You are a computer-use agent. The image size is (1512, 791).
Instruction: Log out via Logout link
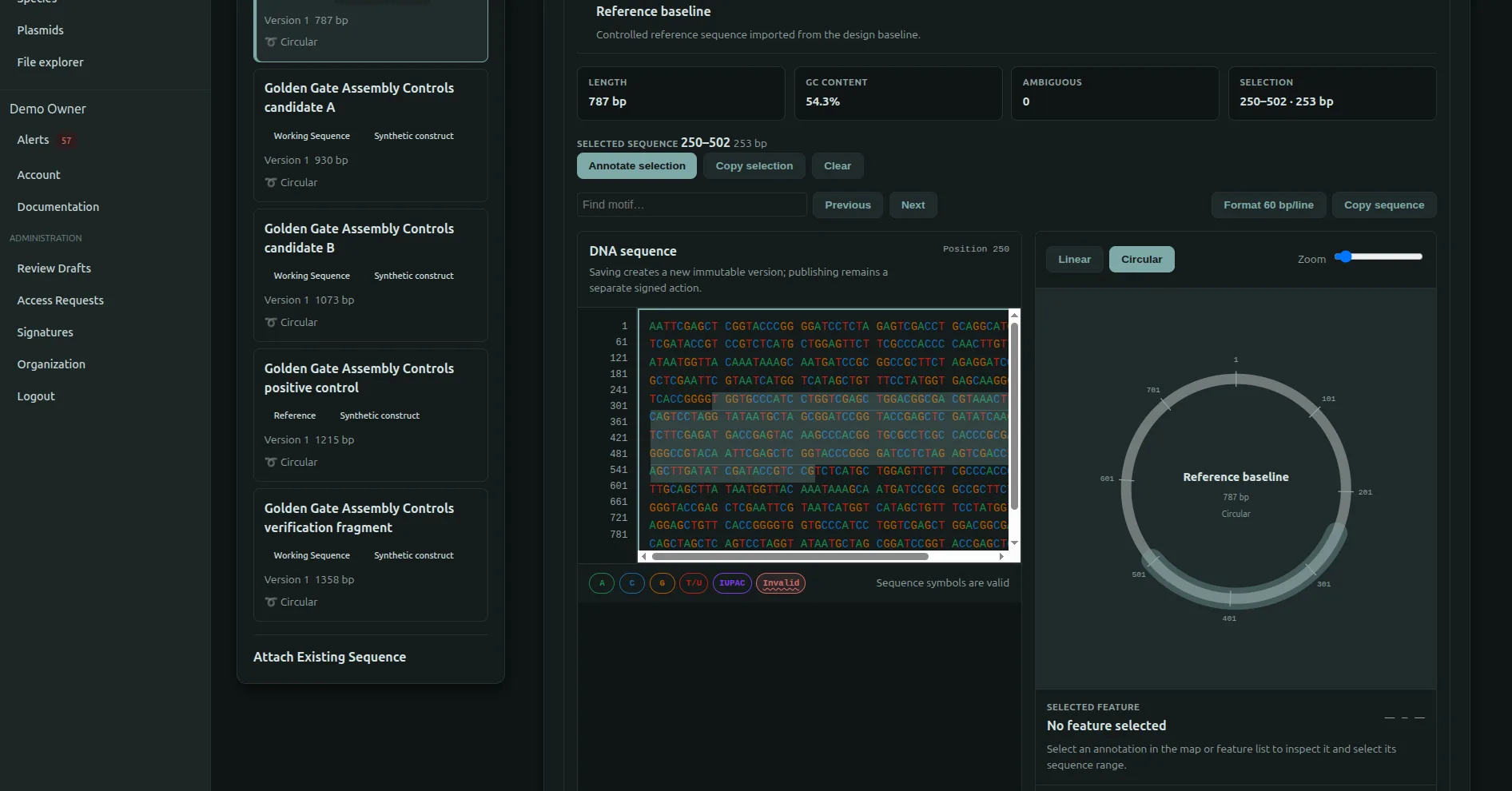pyautogui.click(x=36, y=396)
